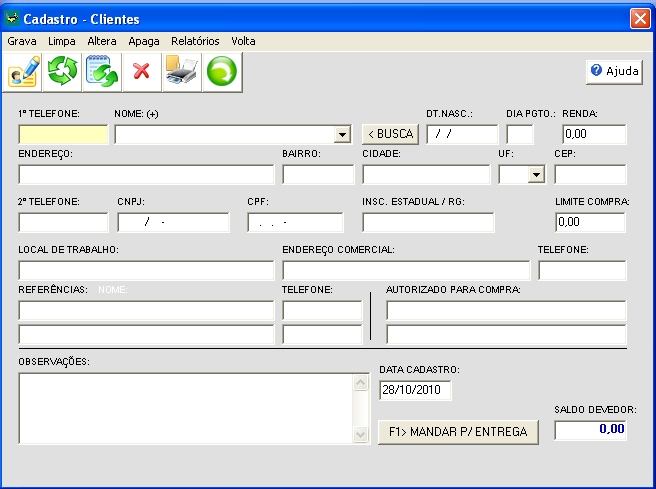Viewport: 656px width, 489px height.
Task: Open the Grava menu
Action: [22, 42]
